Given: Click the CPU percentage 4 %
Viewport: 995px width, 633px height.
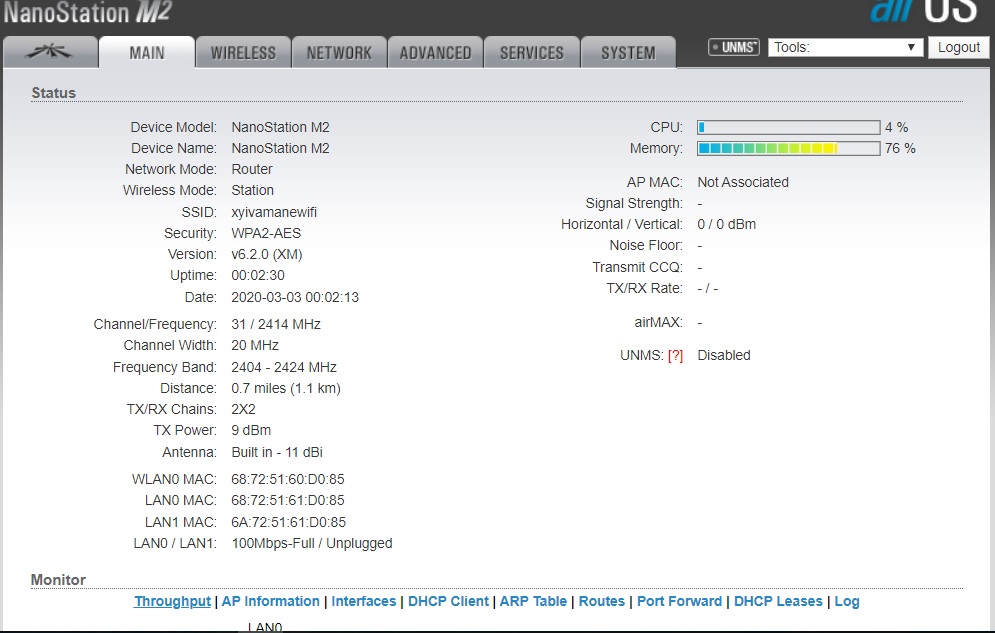Looking at the screenshot, I should point(896,127).
